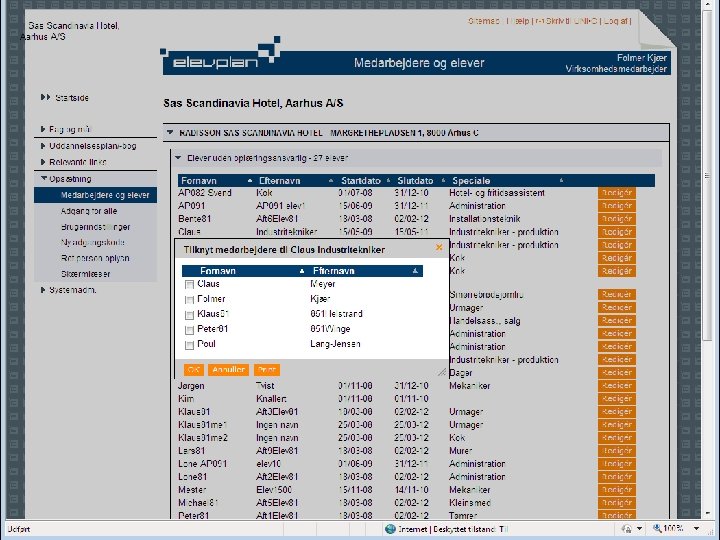Click Handelsass., salg speciale cell
720x540 pixels.
point(484,321)
